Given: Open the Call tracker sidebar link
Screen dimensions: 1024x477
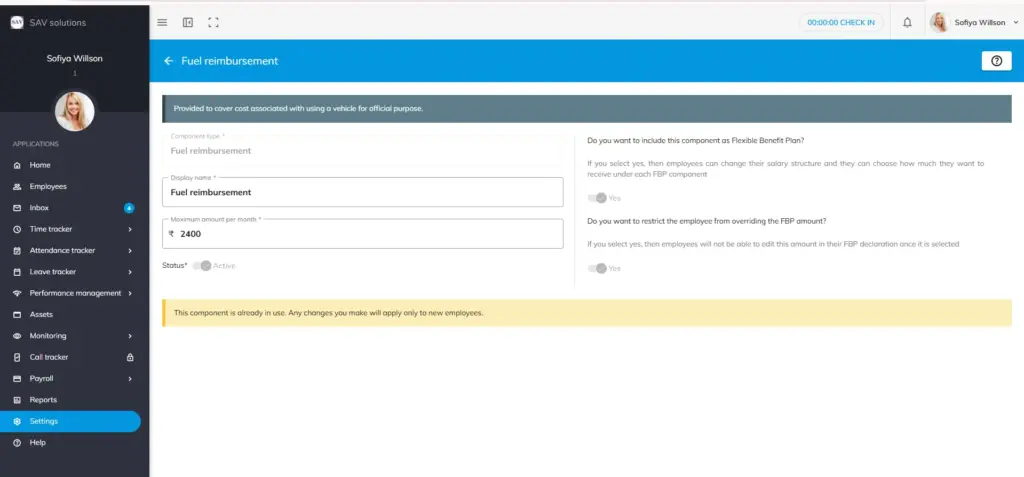Looking at the screenshot, I should point(70,357).
